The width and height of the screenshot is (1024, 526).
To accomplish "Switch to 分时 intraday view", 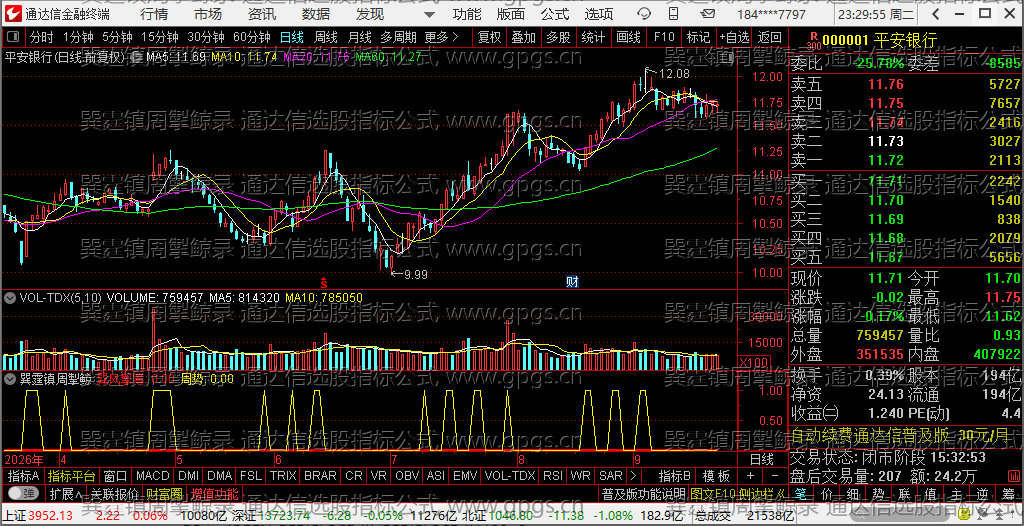I will tap(41, 37).
